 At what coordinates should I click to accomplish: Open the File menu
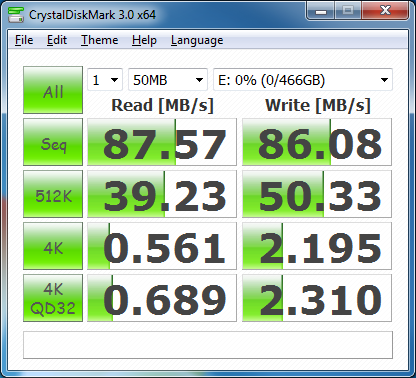(x=24, y=40)
